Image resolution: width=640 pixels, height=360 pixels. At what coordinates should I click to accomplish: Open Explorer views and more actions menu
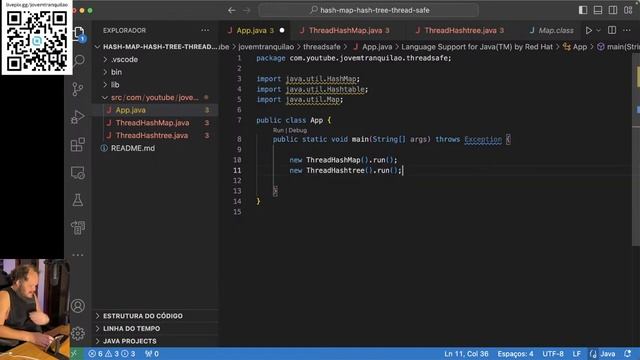tap(205, 30)
